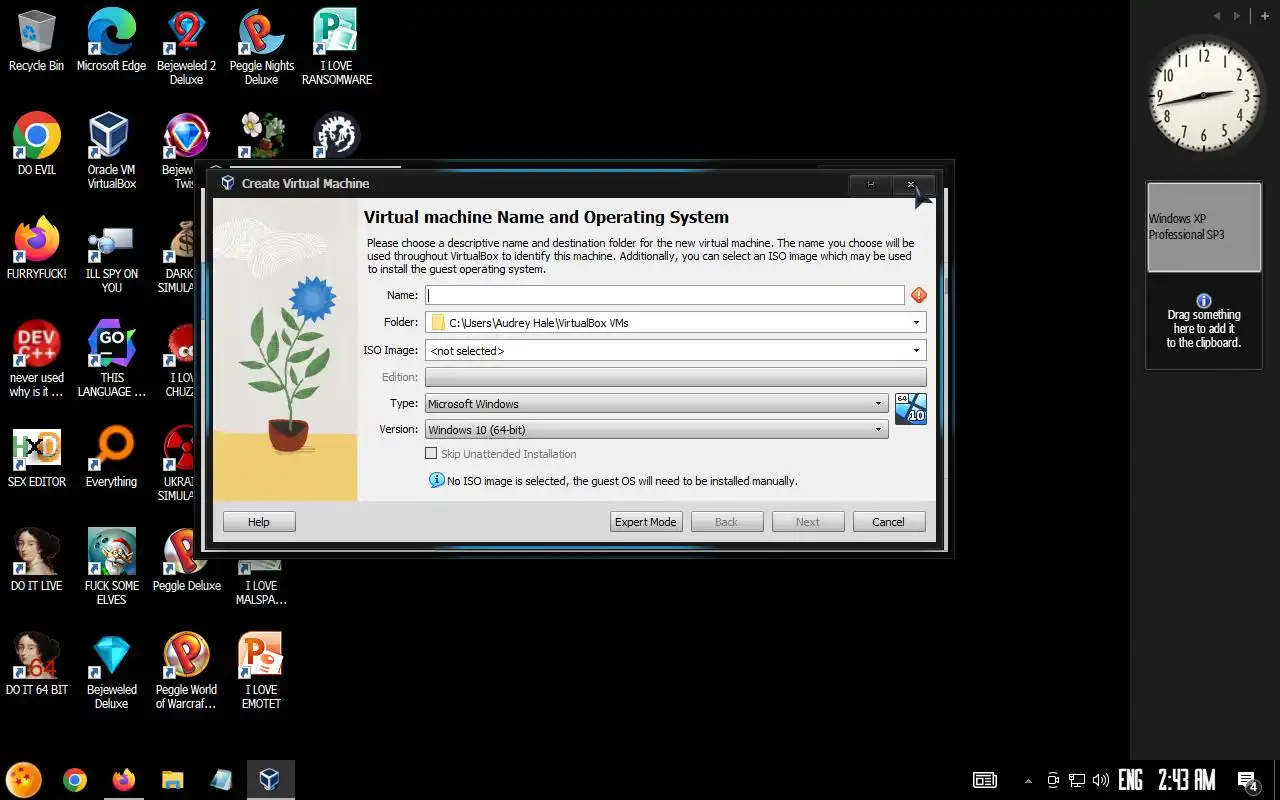The width and height of the screenshot is (1280, 800).
Task: Click into the Name text field
Action: [x=665, y=295]
